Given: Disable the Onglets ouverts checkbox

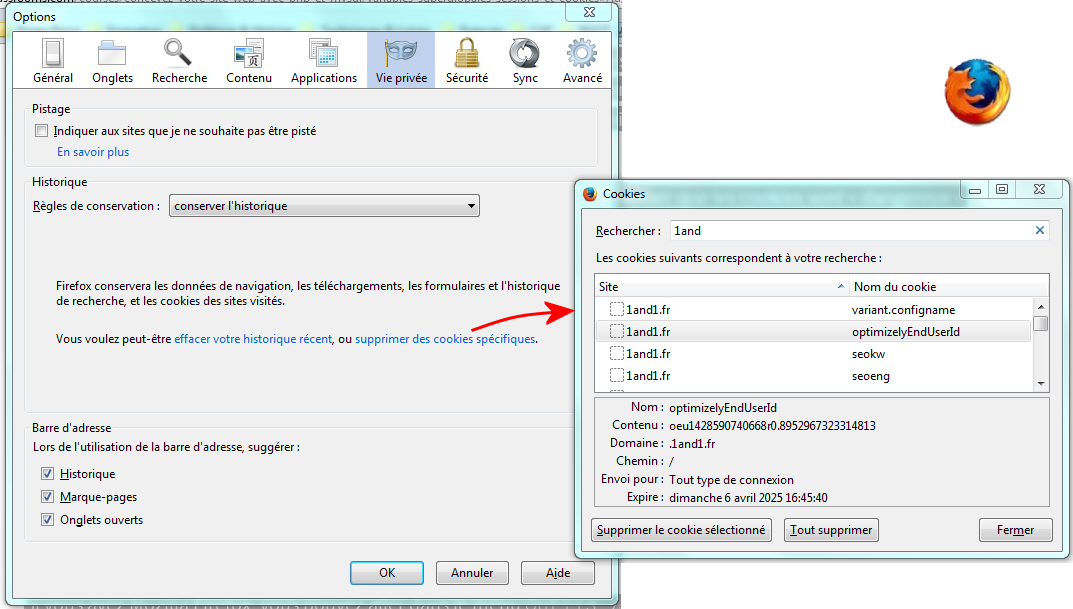Looking at the screenshot, I should tap(47, 519).
